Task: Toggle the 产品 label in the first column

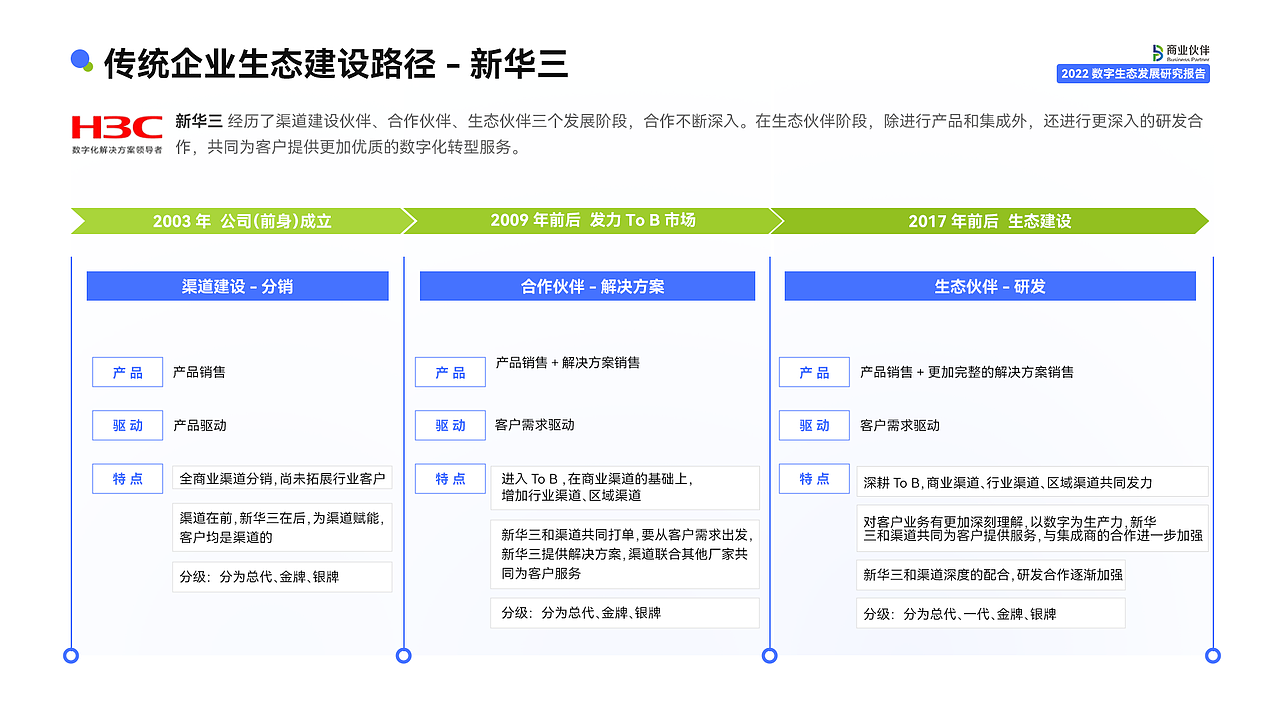Action: pos(127,371)
